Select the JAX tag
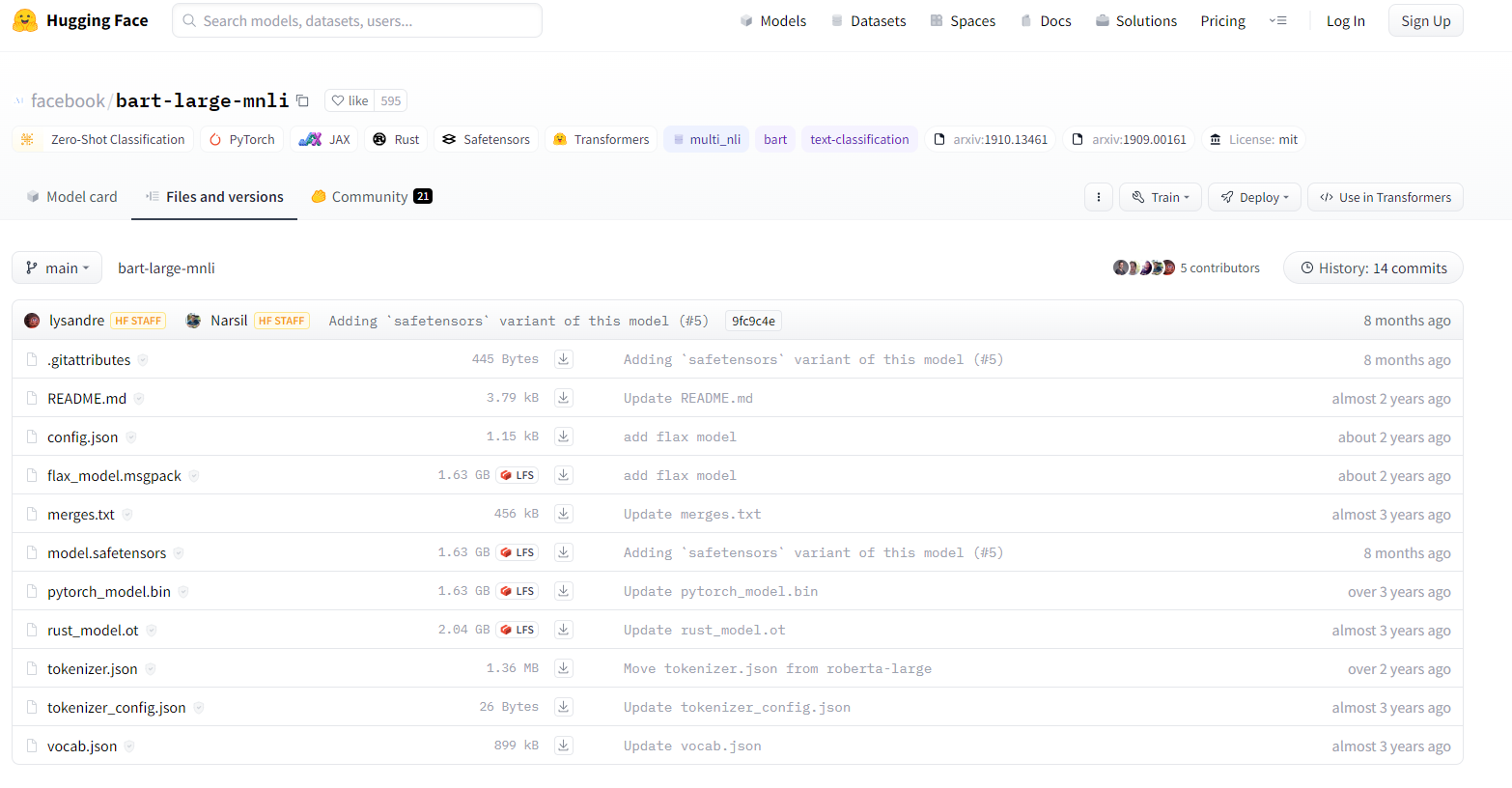This screenshot has width=1512, height=788. pyautogui.click(x=324, y=139)
